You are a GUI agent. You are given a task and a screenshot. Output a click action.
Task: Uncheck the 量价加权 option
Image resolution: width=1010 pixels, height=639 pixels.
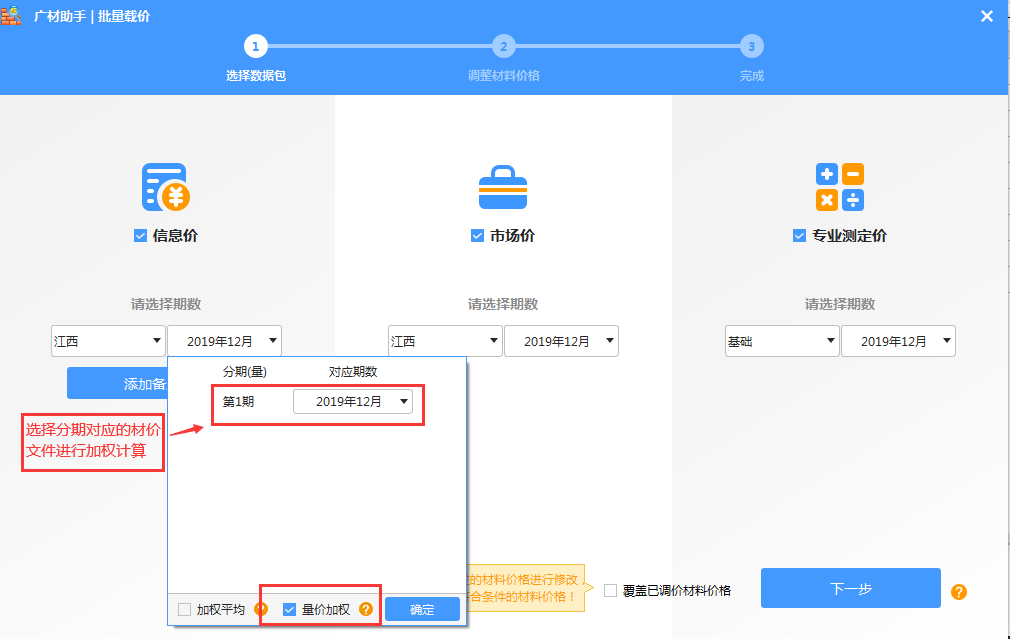[289, 609]
